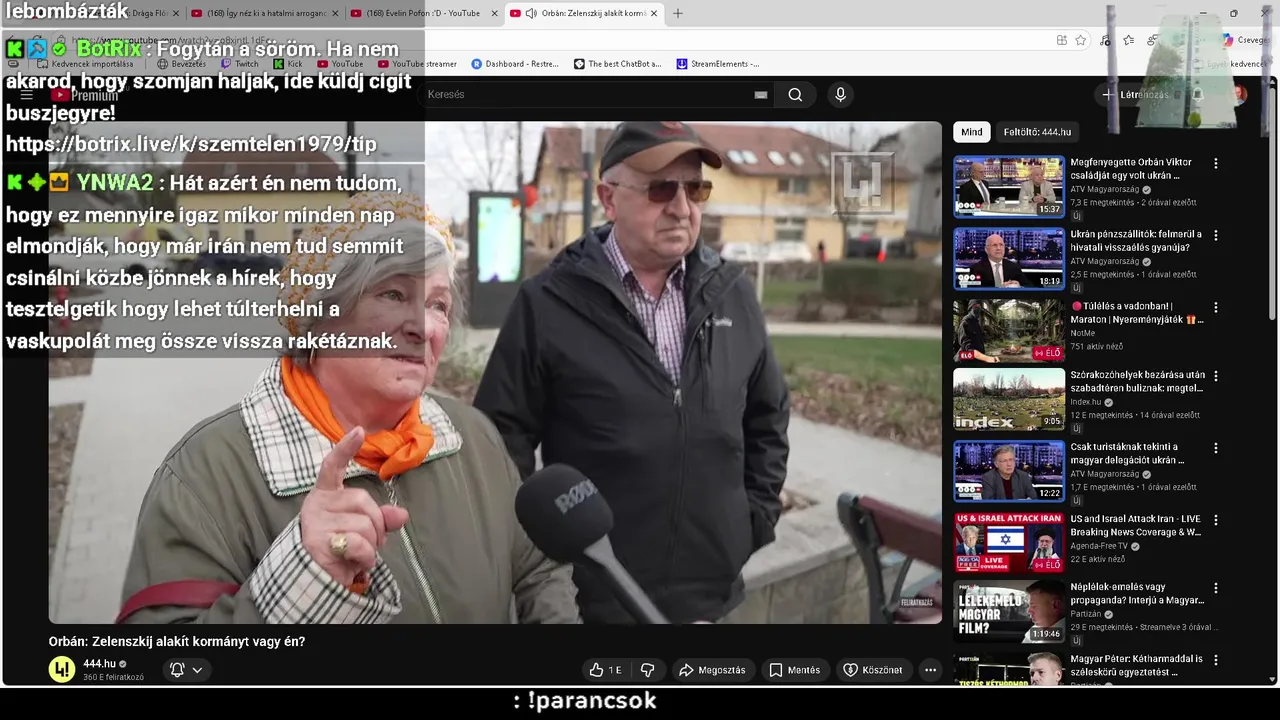Open The best ChatBot bookmark
This screenshot has height=720, width=1280.
point(617,64)
